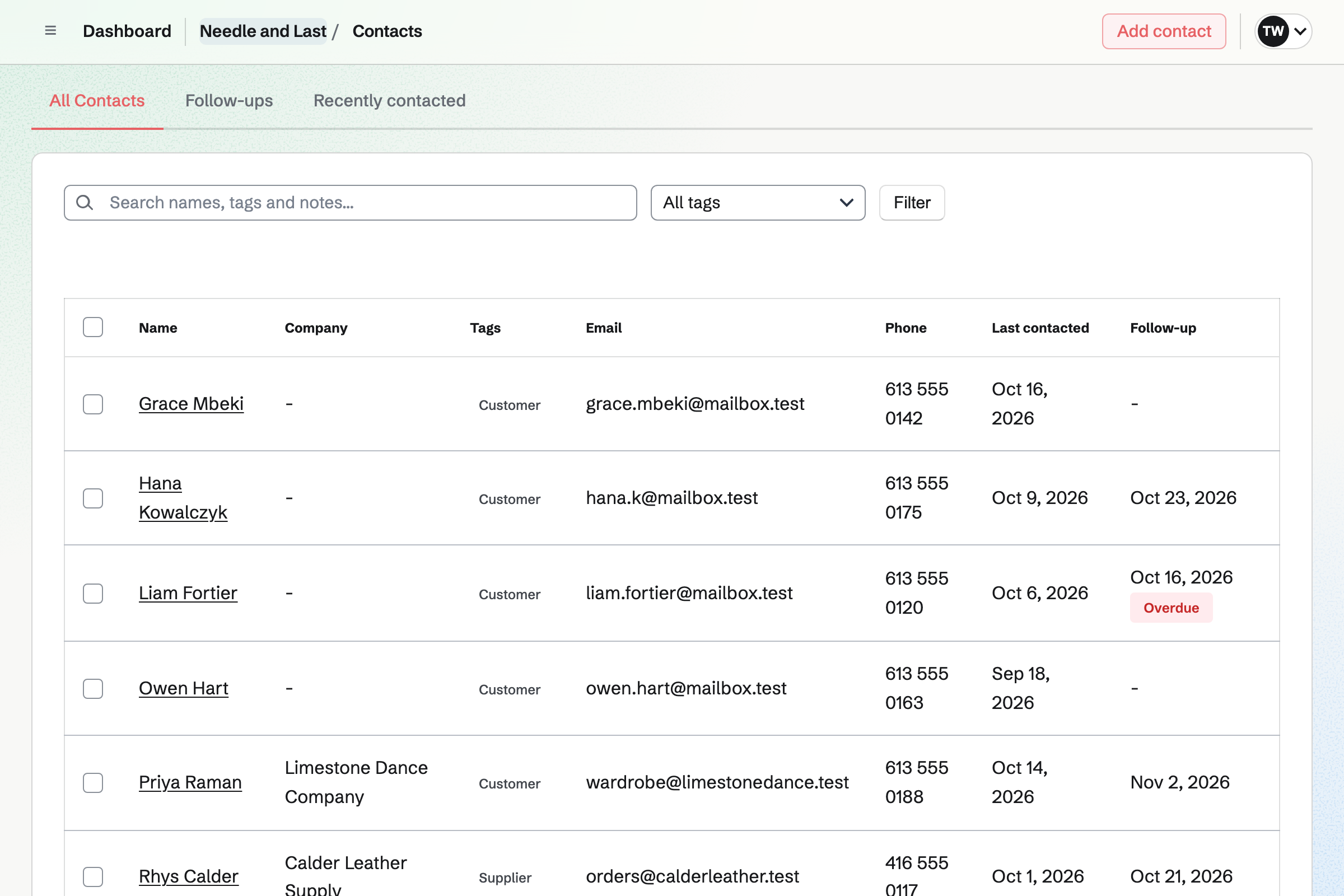Image resolution: width=1344 pixels, height=896 pixels.
Task: Check the Hana Kowalczyk row checkbox
Action: (x=92, y=498)
